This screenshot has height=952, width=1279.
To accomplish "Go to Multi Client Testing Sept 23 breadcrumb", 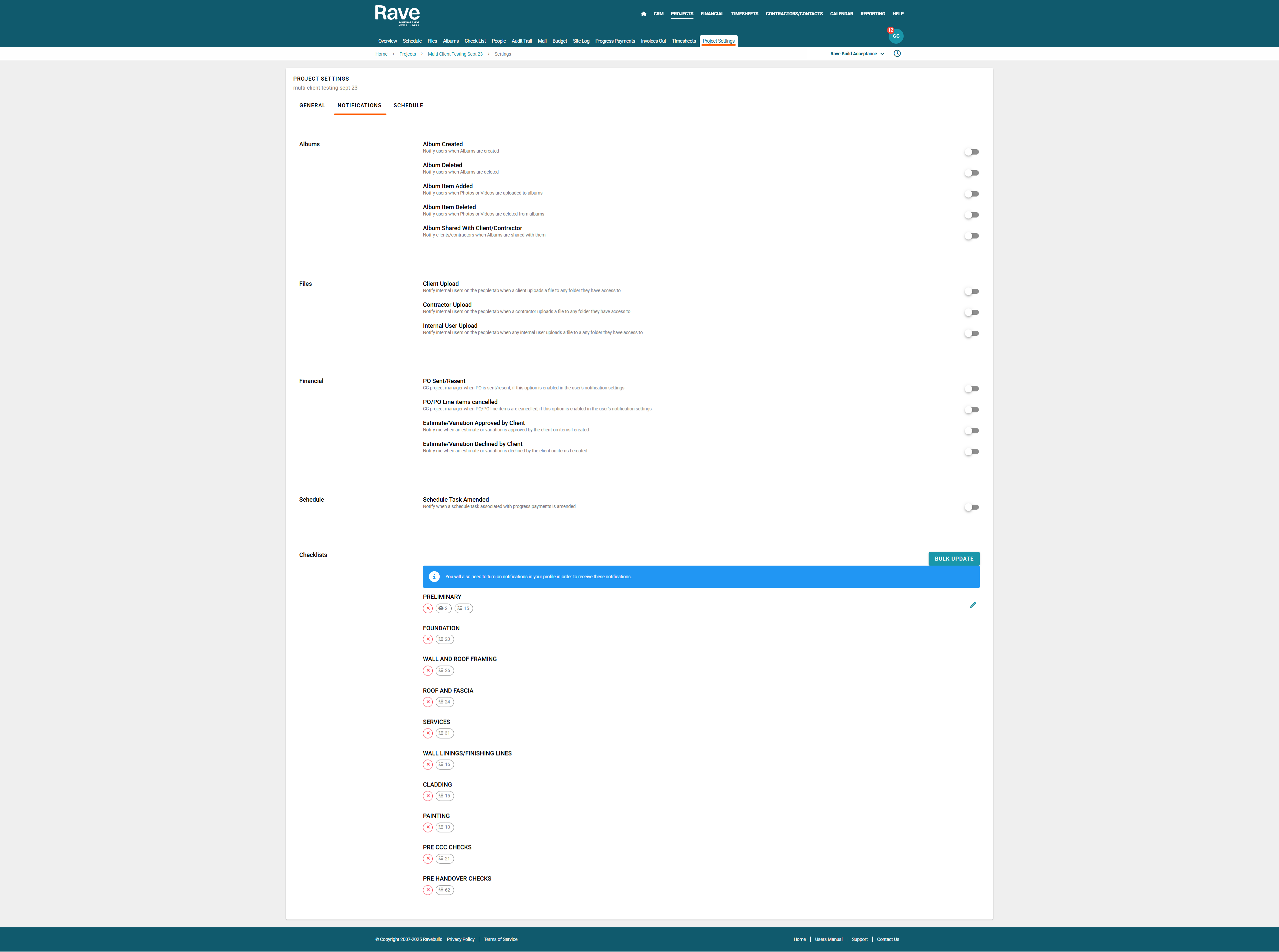I will pos(455,54).
